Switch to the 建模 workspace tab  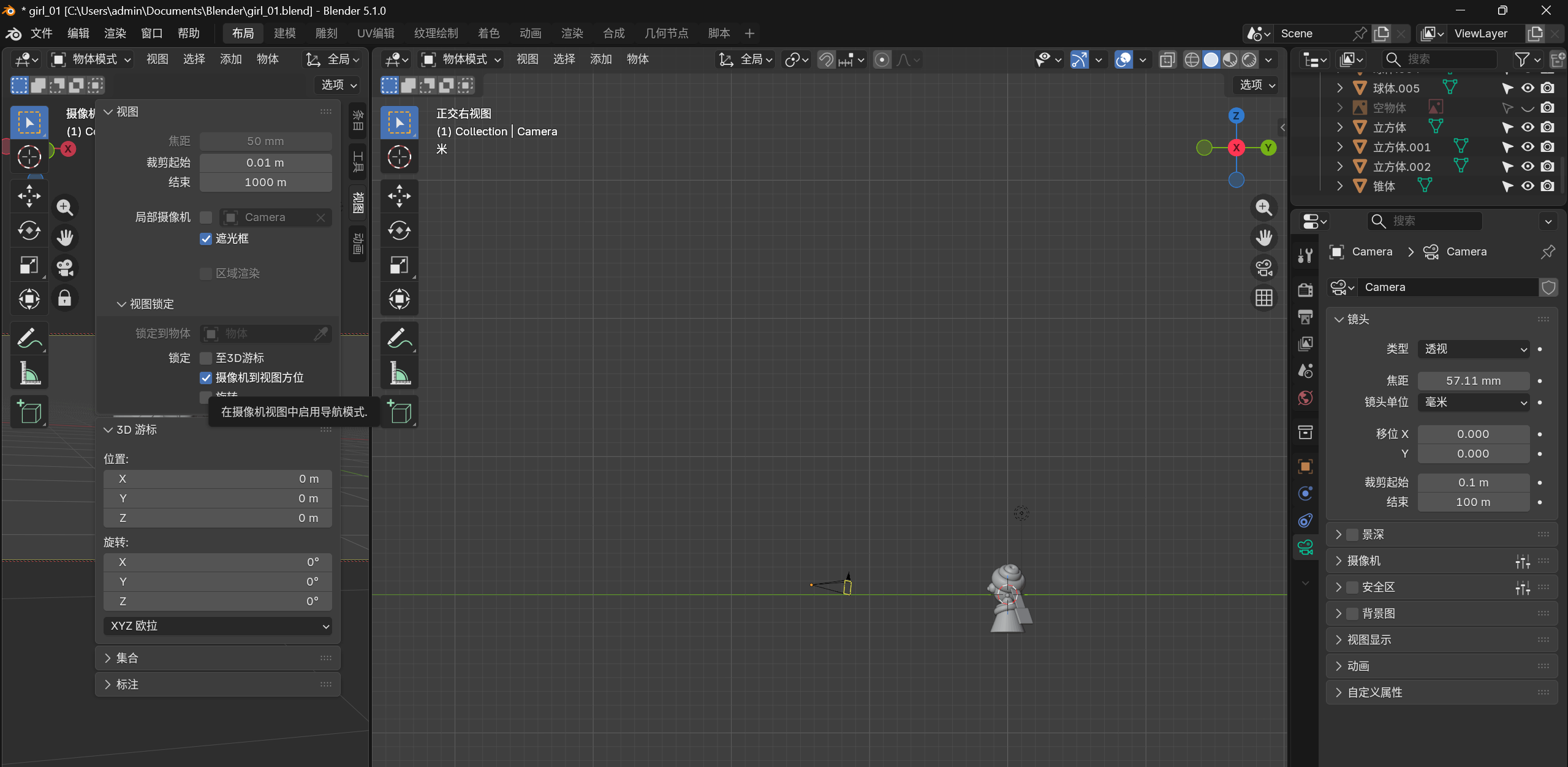pyautogui.click(x=284, y=33)
